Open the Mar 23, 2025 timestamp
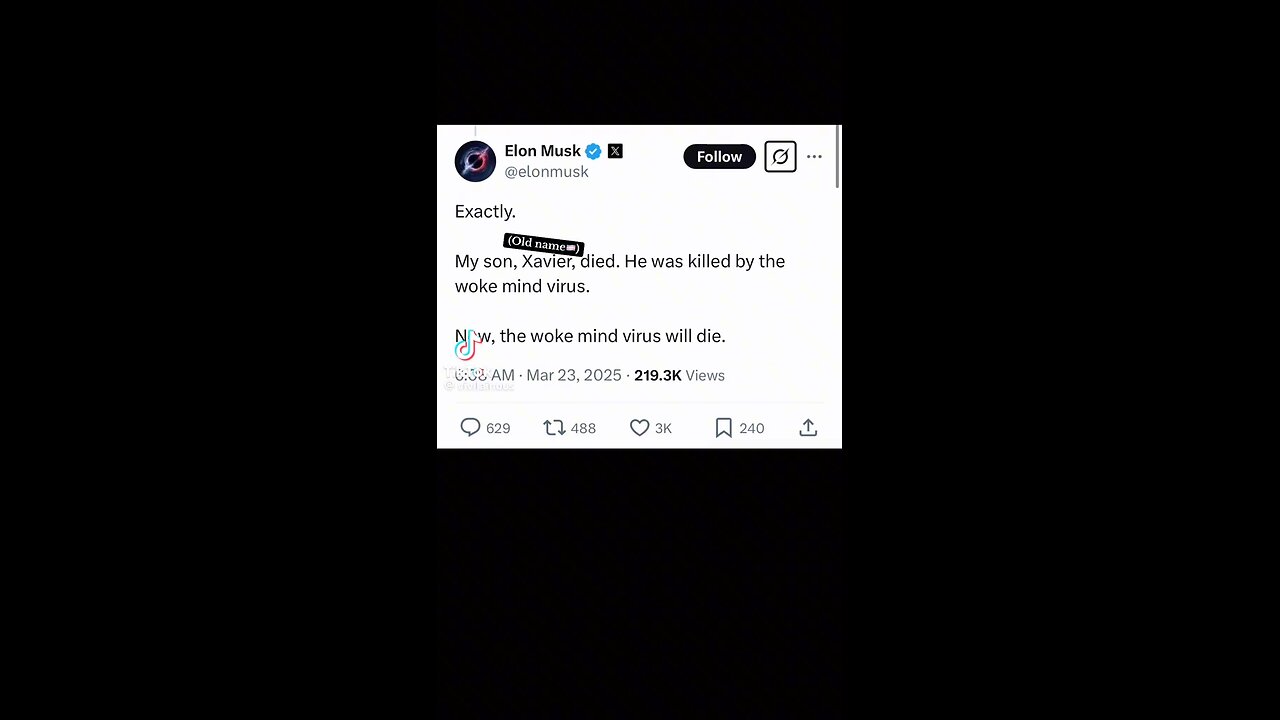This screenshot has height=720, width=1280. pyautogui.click(x=574, y=375)
